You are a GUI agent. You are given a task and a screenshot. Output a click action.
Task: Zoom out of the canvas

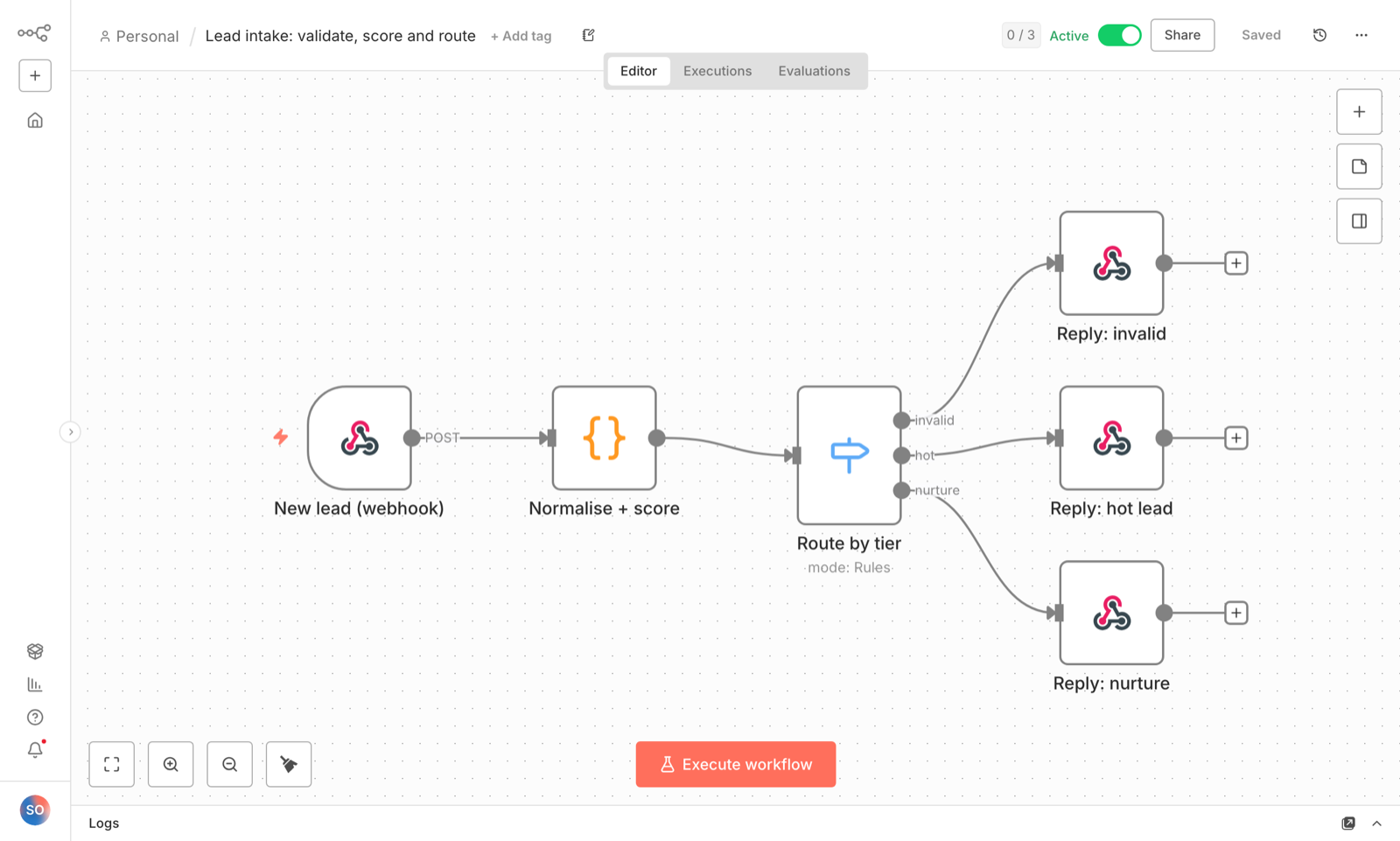click(x=230, y=764)
